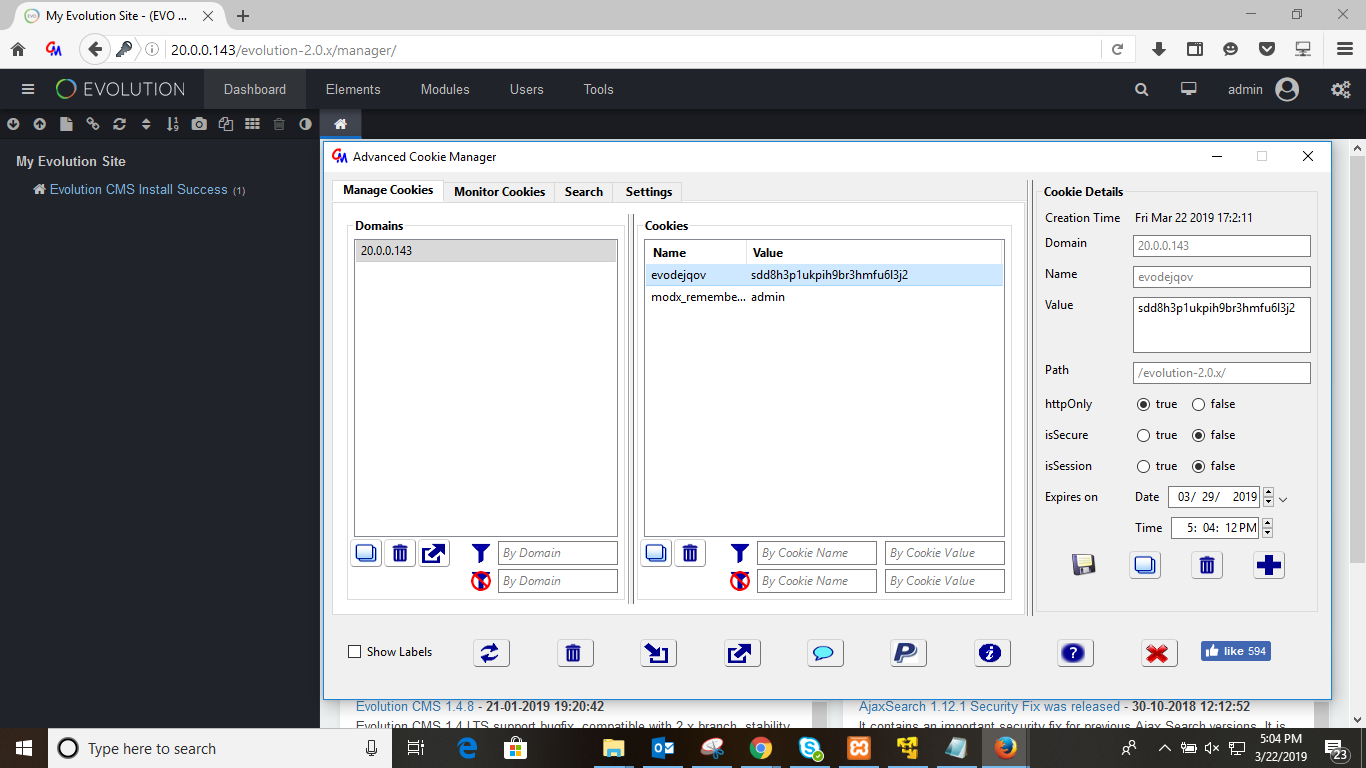Click the PayPal donate icon
1366x768 pixels.
click(908, 653)
